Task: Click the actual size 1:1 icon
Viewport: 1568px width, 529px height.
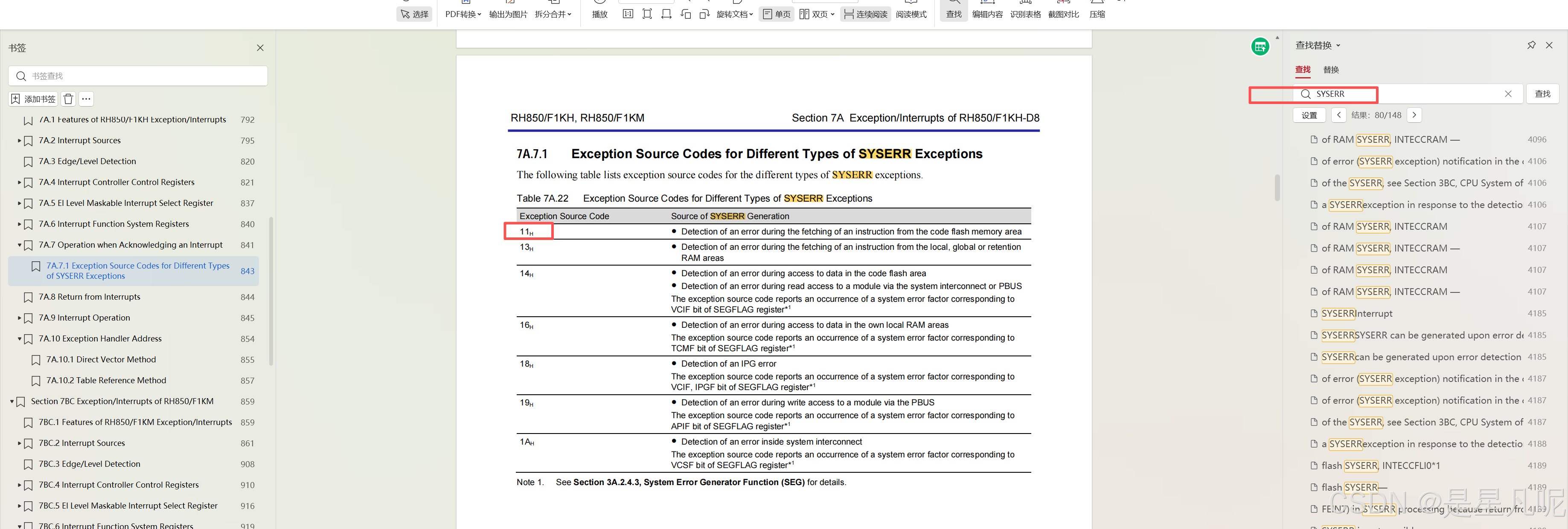Action: point(628,14)
